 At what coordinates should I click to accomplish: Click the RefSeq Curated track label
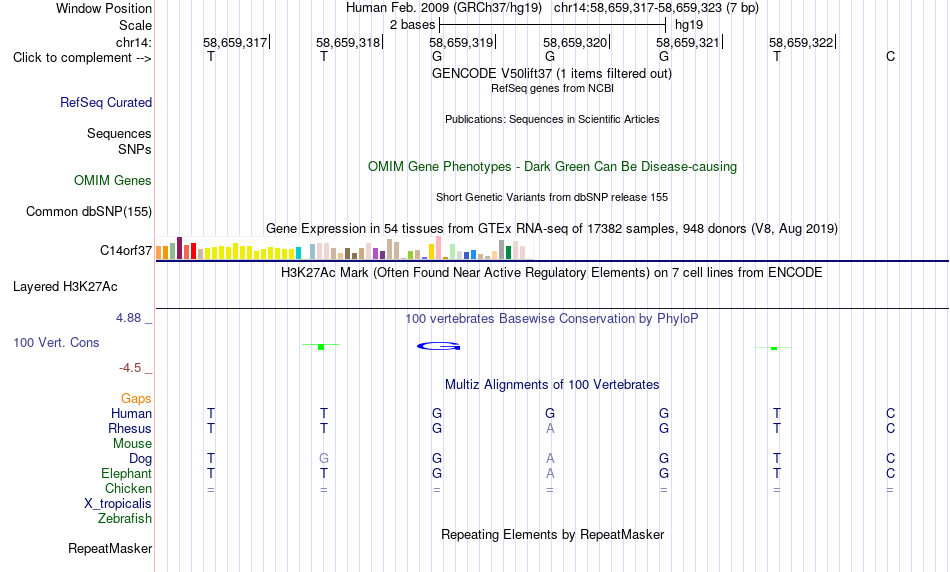pos(106,102)
